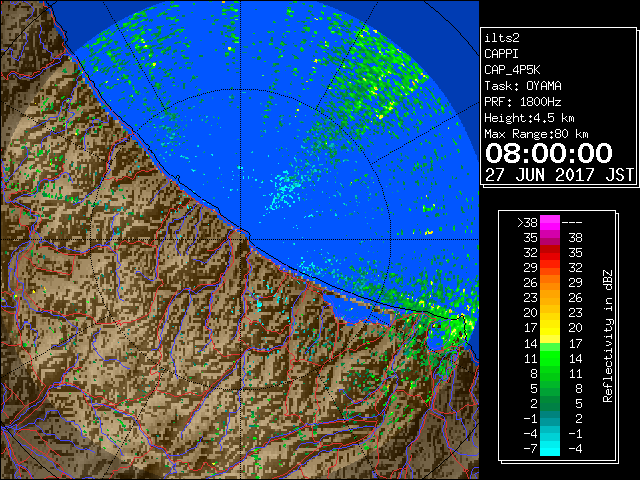
Task: Click the '---' legend upper bound label
Action: (x=572, y=223)
